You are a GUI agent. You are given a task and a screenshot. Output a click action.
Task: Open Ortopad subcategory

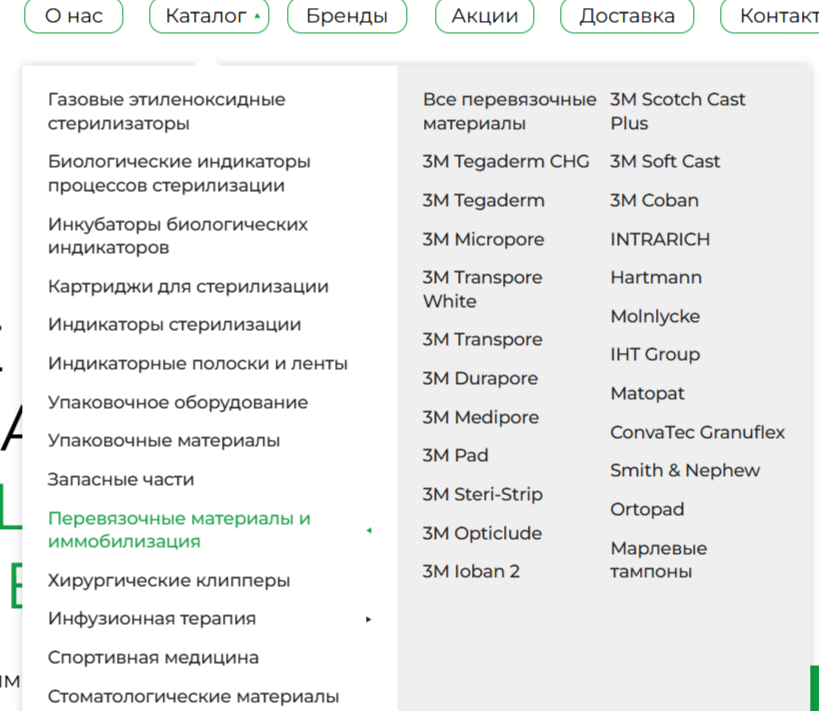click(647, 509)
